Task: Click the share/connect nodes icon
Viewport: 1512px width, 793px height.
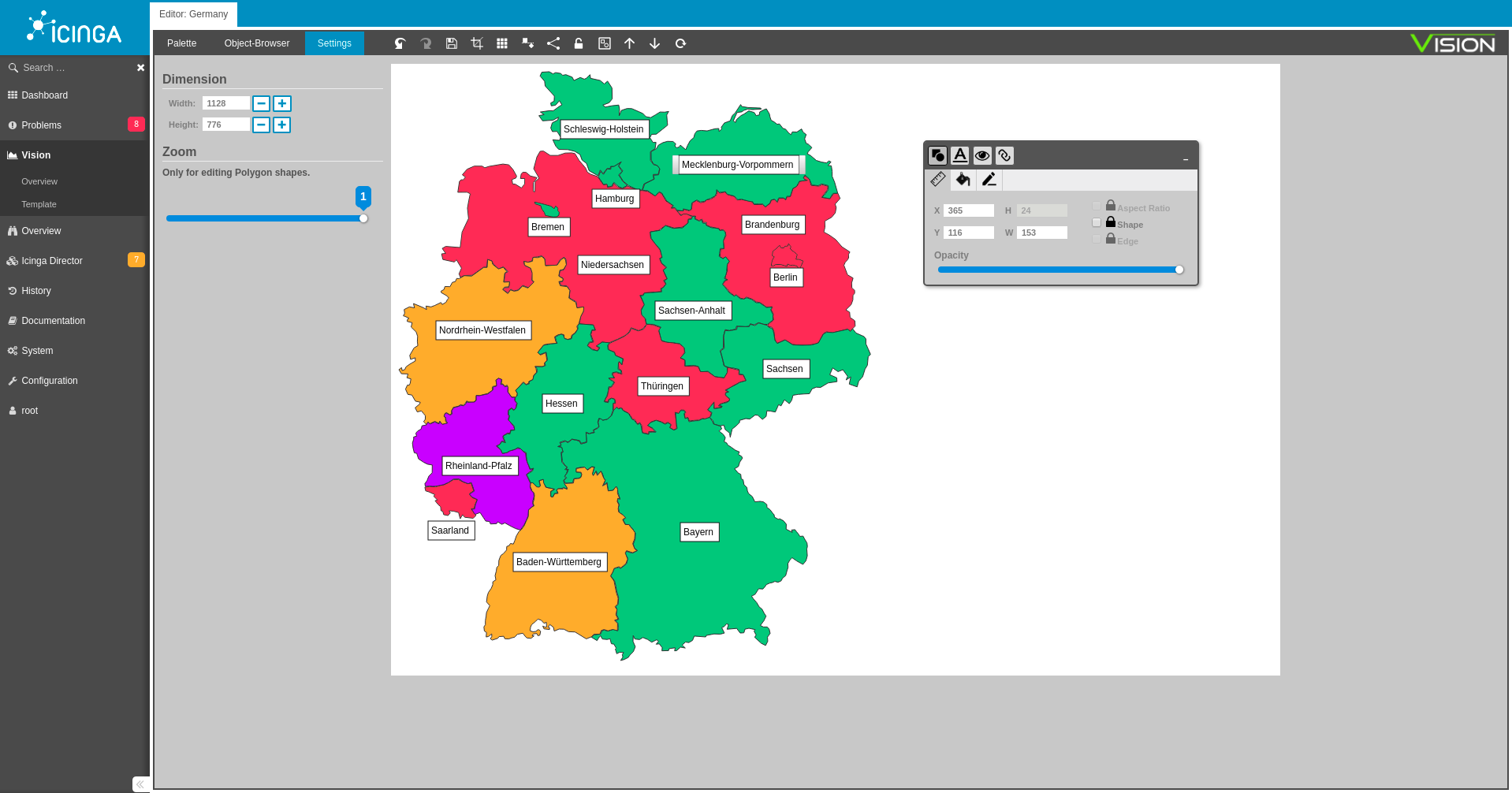Action: [553, 43]
